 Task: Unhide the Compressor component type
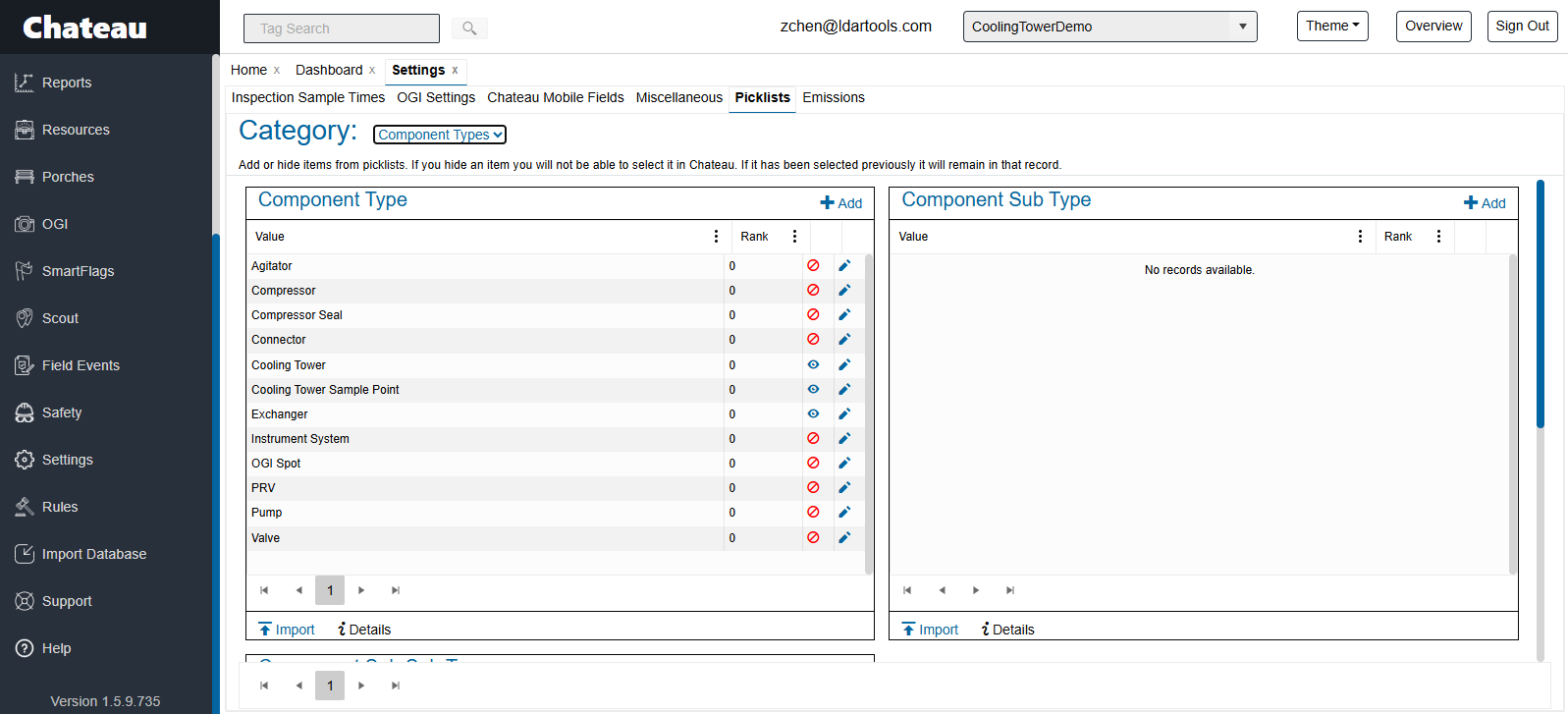click(x=813, y=290)
